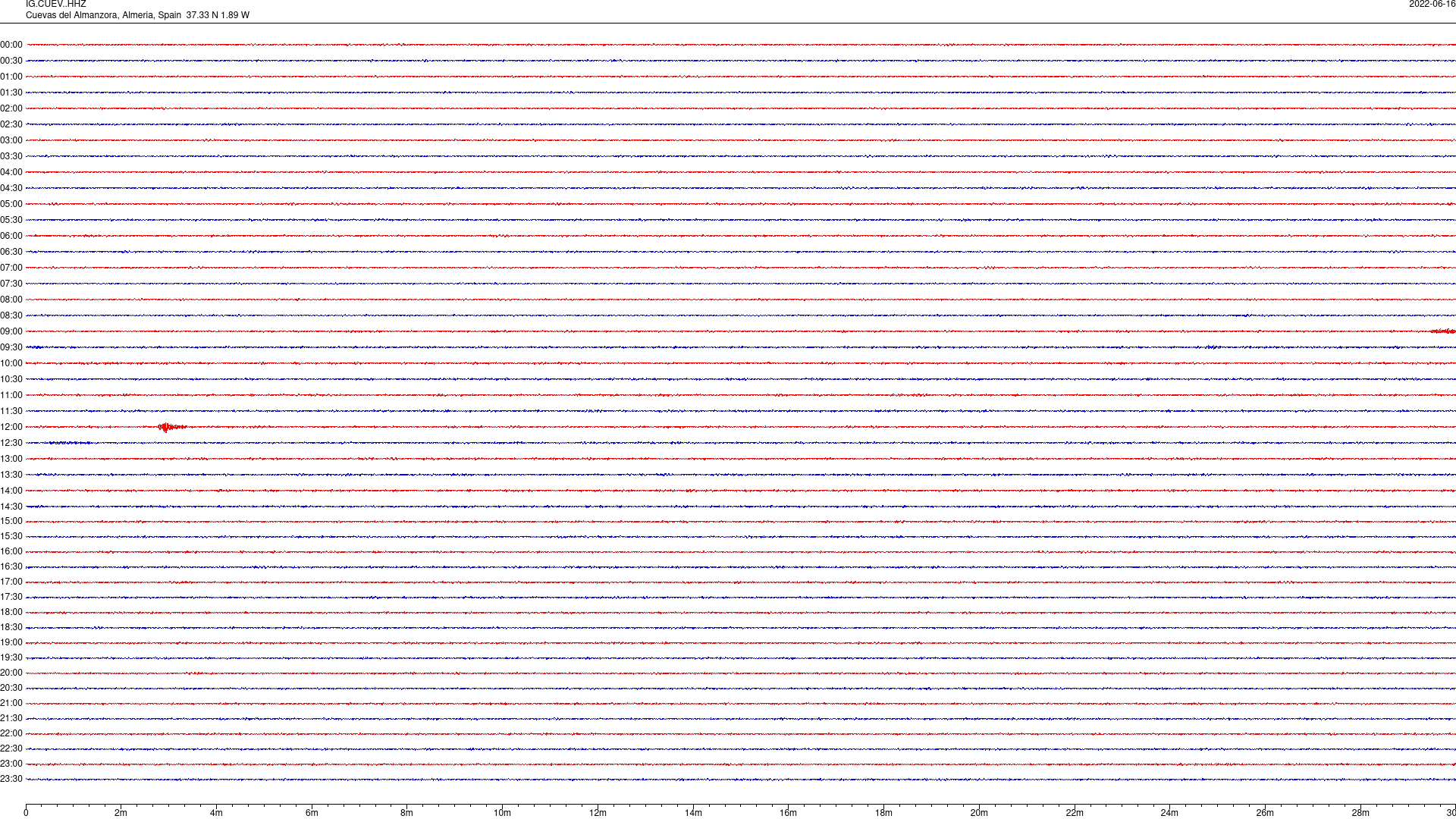Select the 10:30 time row label
Screen dimensions: 1456x819
pos(11,379)
